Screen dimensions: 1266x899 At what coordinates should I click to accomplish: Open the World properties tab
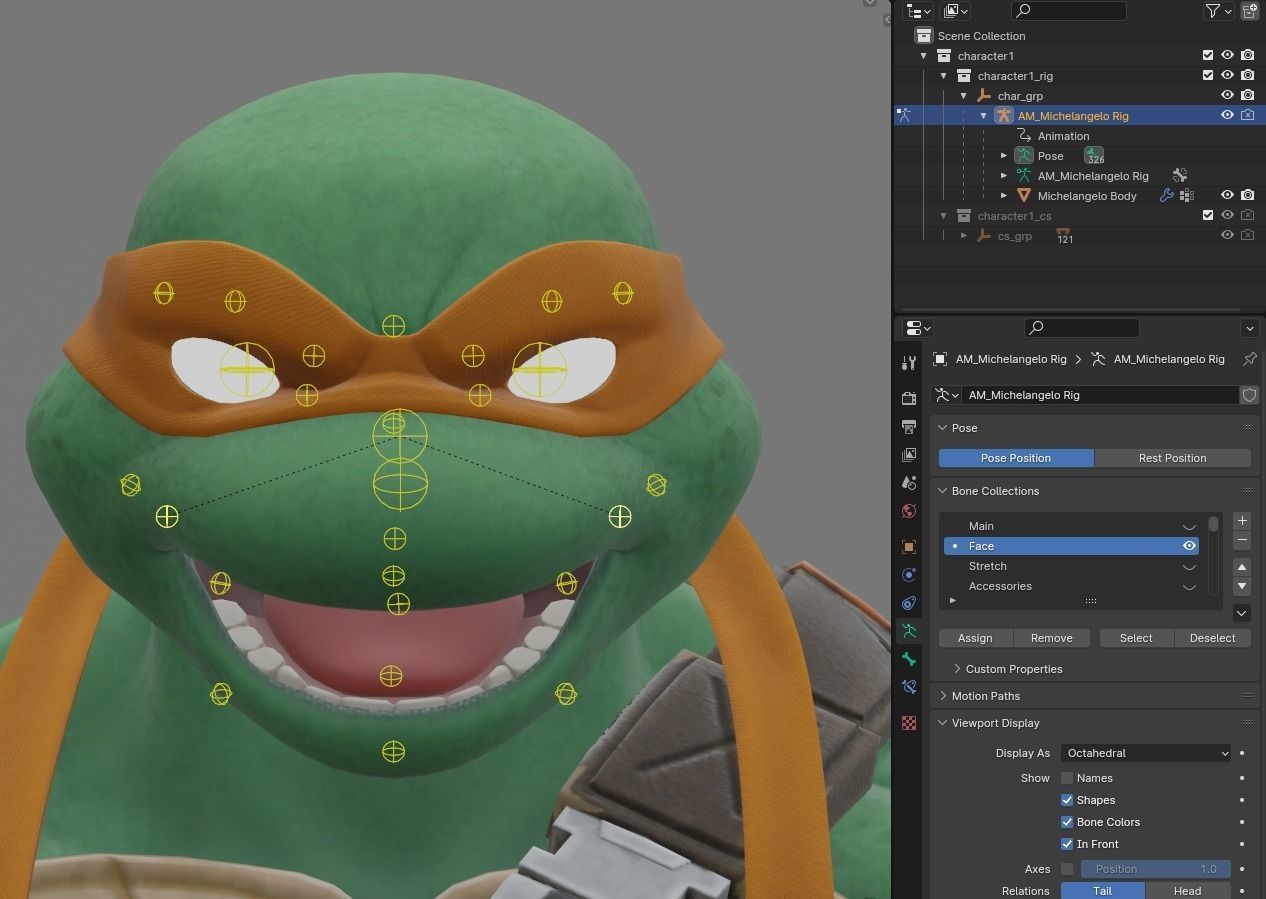[909, 511]
